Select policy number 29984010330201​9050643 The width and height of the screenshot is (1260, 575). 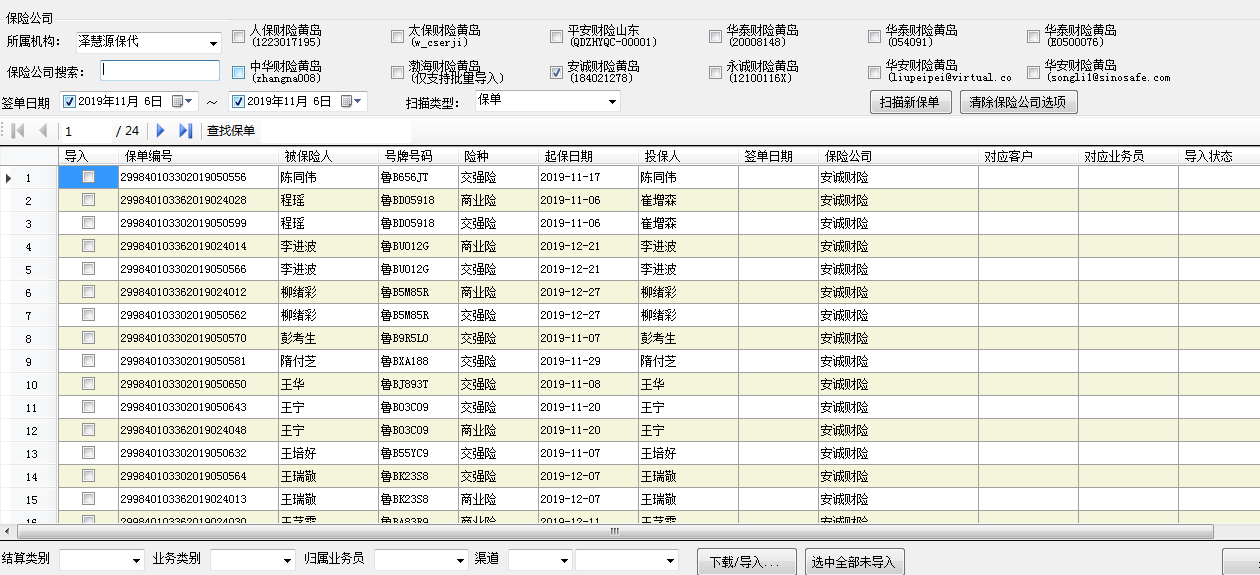tap(199, 407)
